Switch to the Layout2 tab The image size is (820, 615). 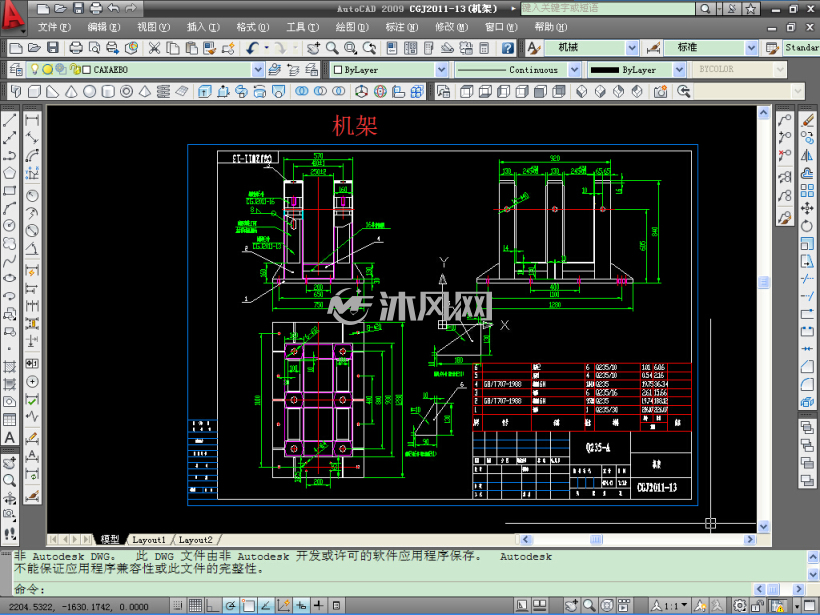click(195, 540)
